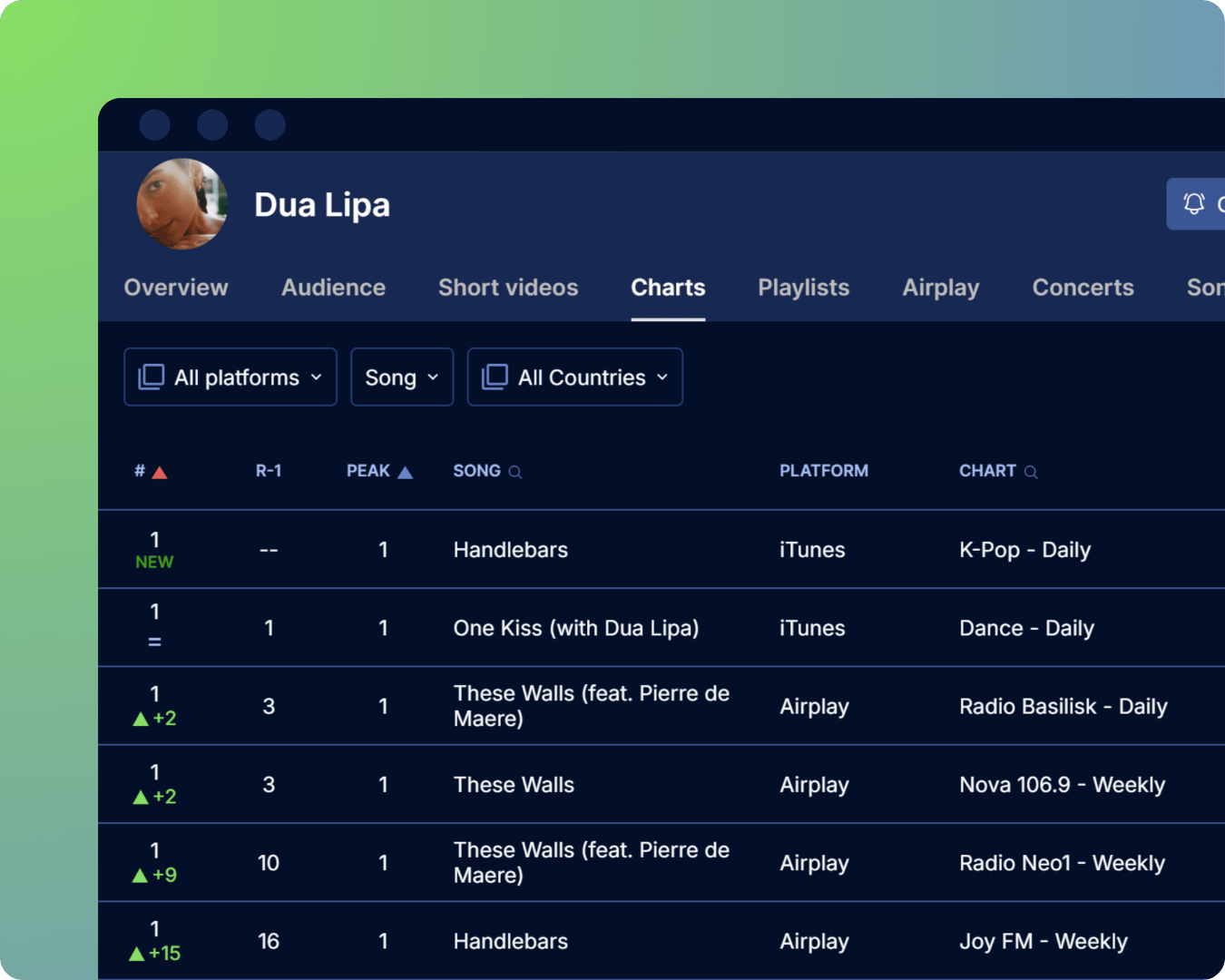Click the search icon next to SONG column
This screenshot has width=1225, height=980.
[515, 472]
